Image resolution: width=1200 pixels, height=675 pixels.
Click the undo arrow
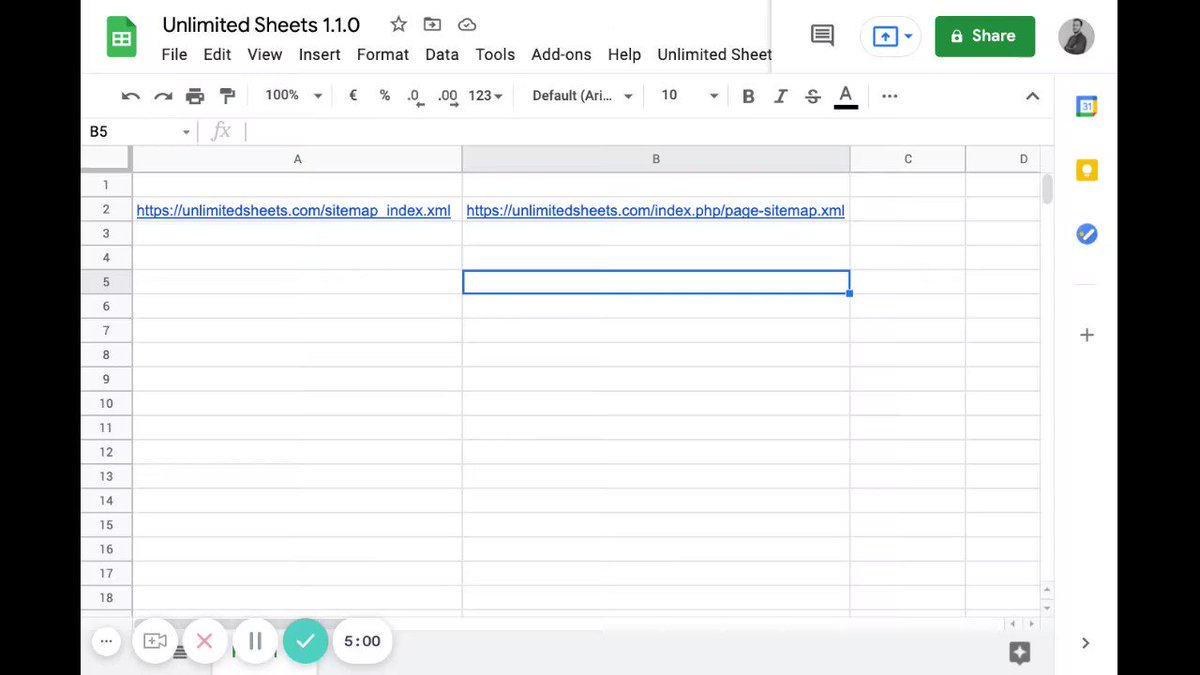[131, 96]
